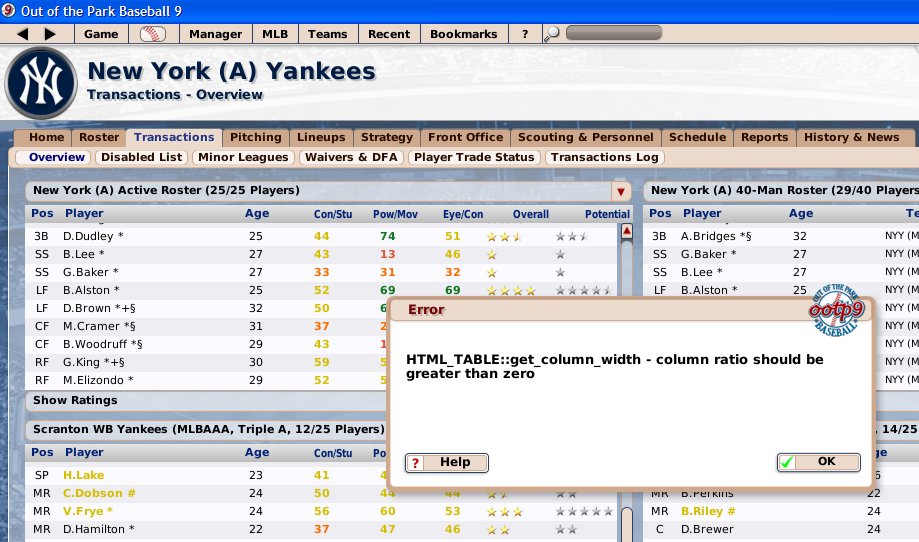Viewport: 919px width, 542px height.
Task: Click the search field in the toolbar
Action: coord(614,33)
